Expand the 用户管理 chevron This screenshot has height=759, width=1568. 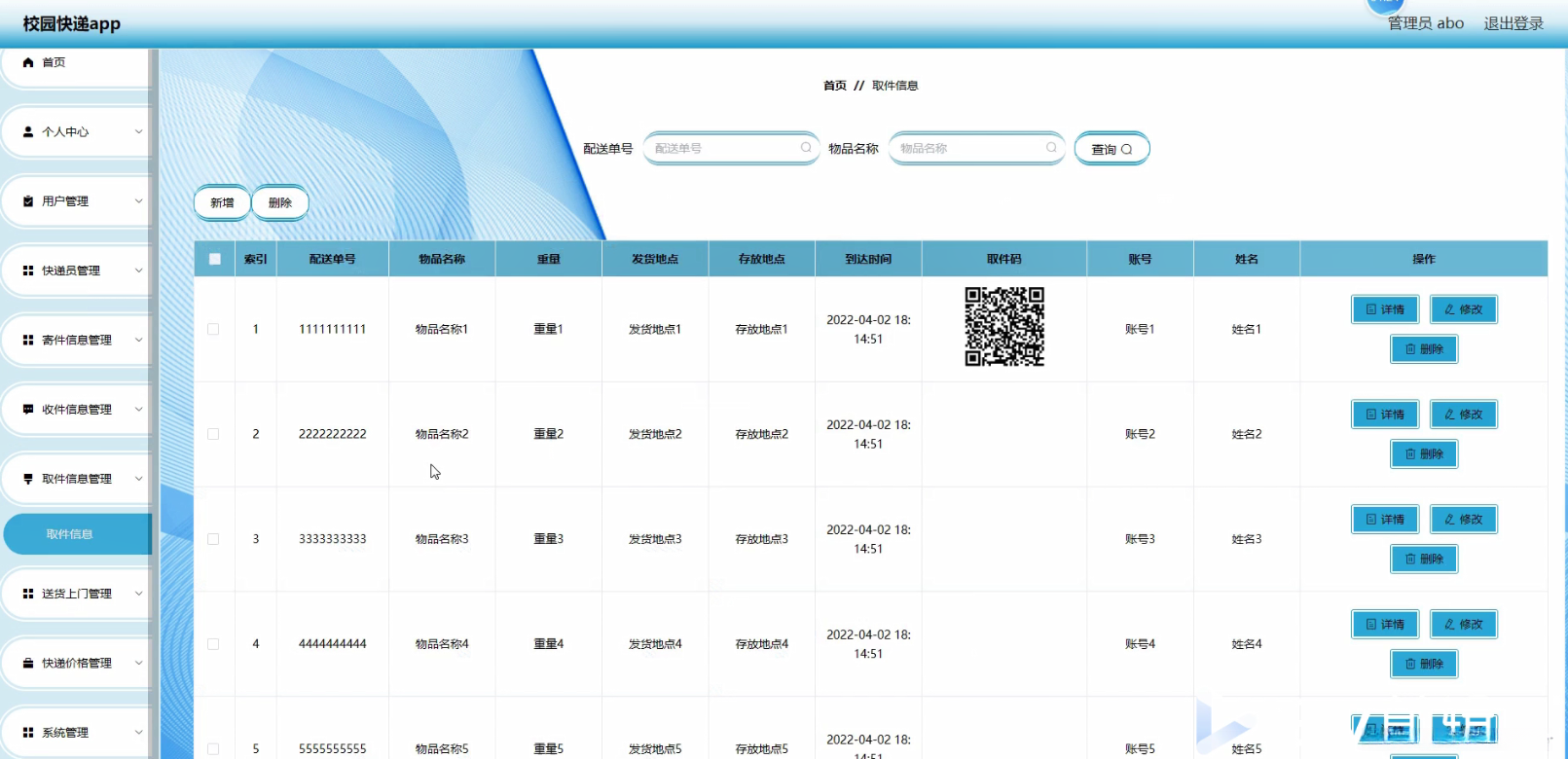tap(138, 201)
